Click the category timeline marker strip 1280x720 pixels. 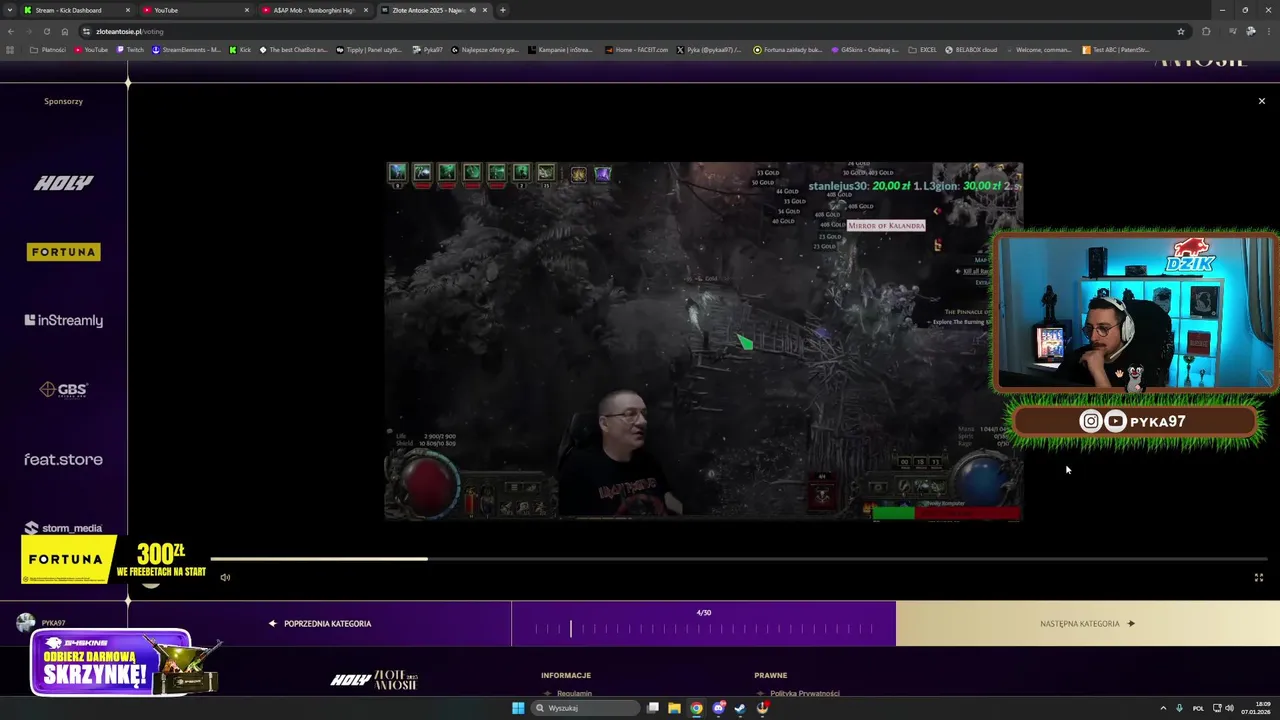tap(703, 629)
